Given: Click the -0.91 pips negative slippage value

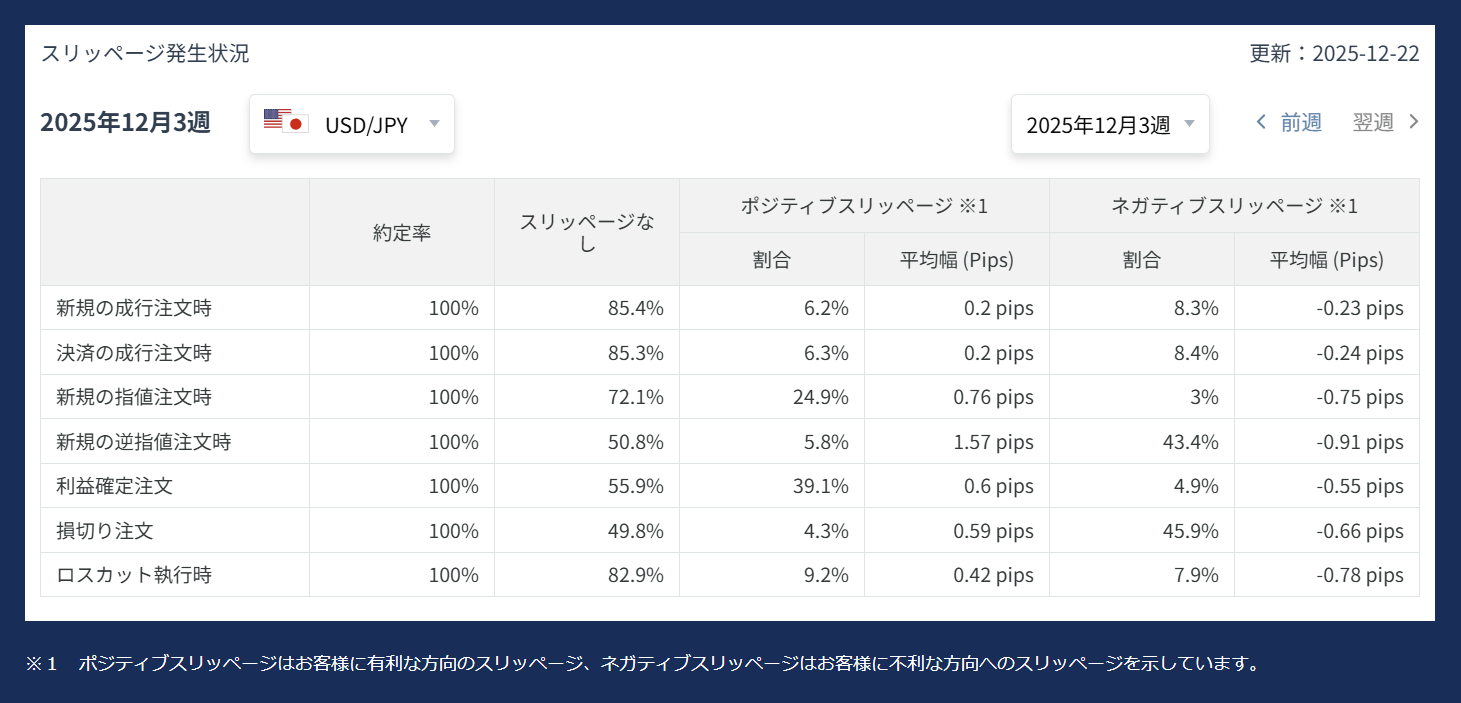Looking at the screenshot, I should 1359,441.
